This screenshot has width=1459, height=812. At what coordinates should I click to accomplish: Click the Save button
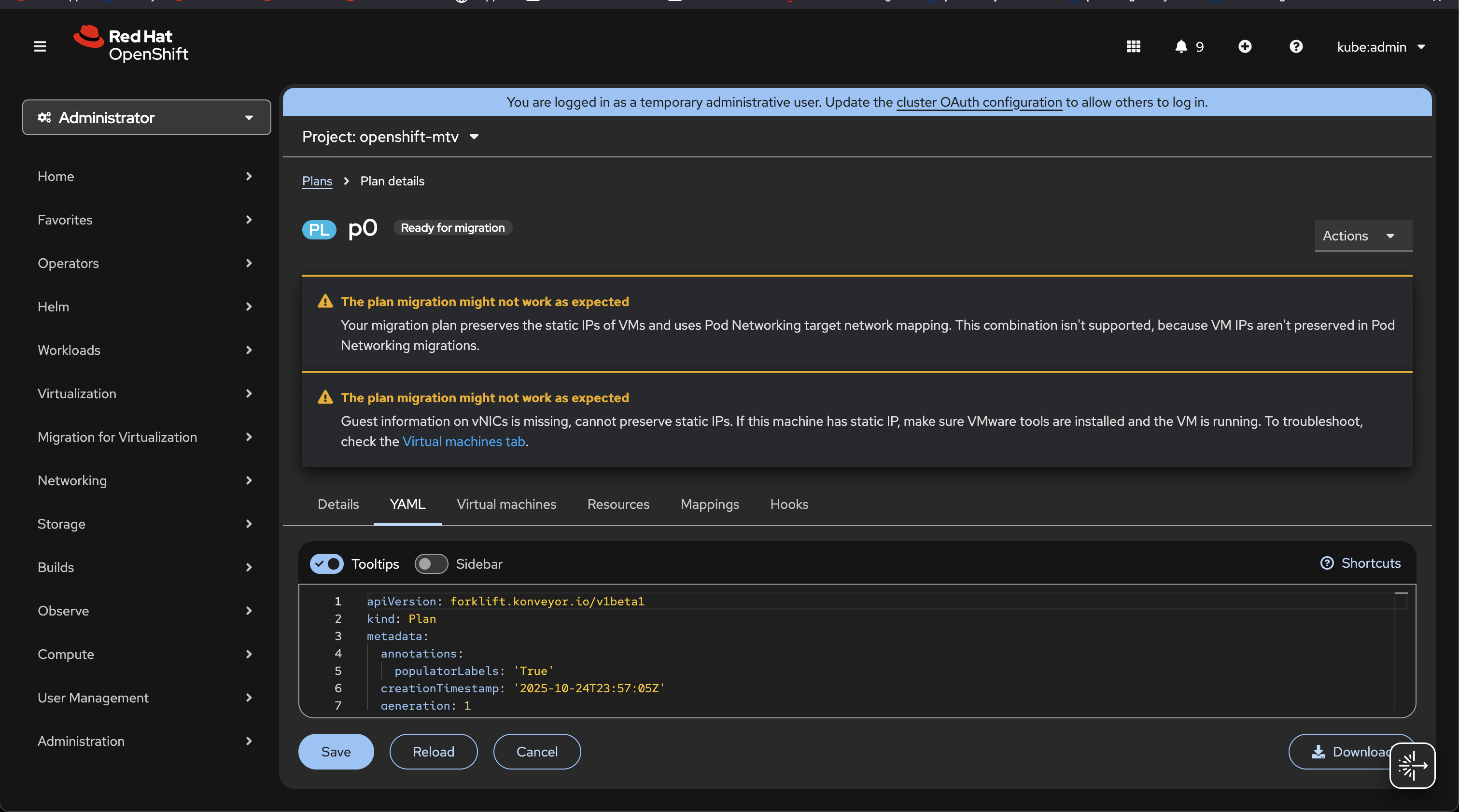(336, 751)
